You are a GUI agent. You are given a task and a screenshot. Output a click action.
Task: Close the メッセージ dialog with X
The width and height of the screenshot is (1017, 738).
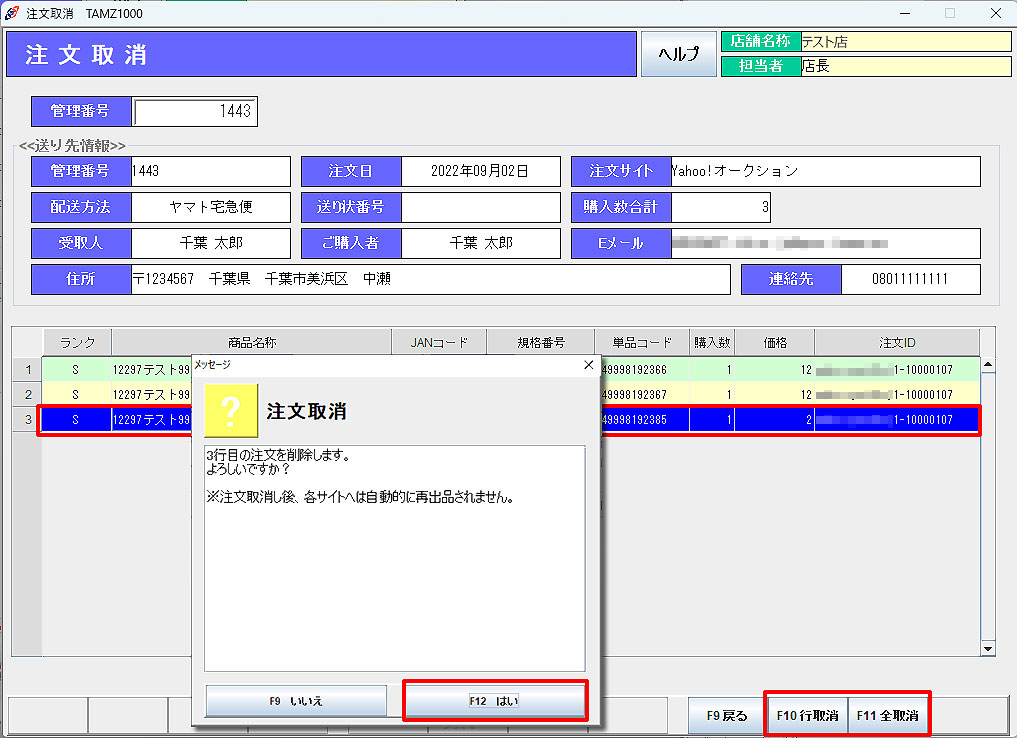tap(588, 365)
